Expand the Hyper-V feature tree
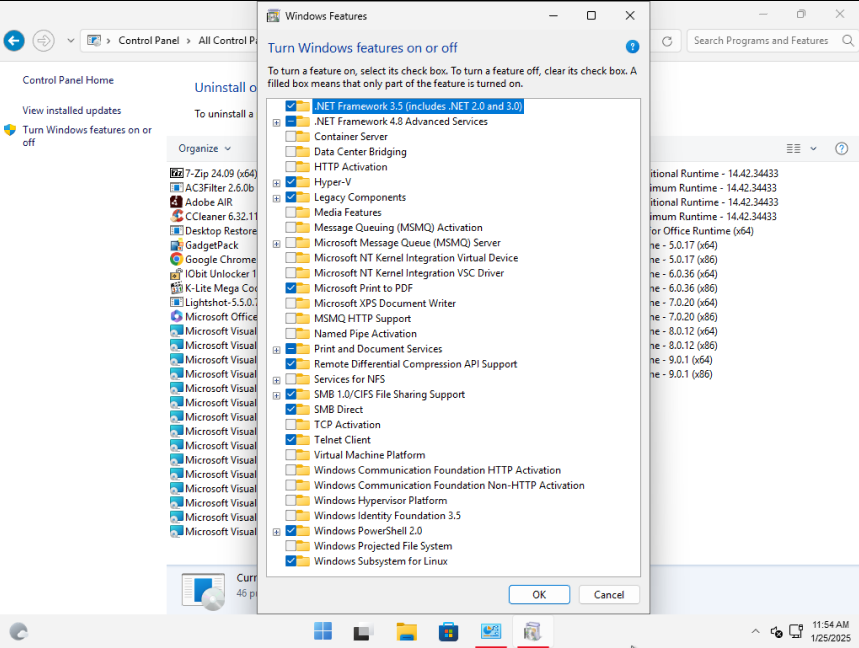Image resolution: width=859 pixels, height=648 pixels. coord(277,183)
